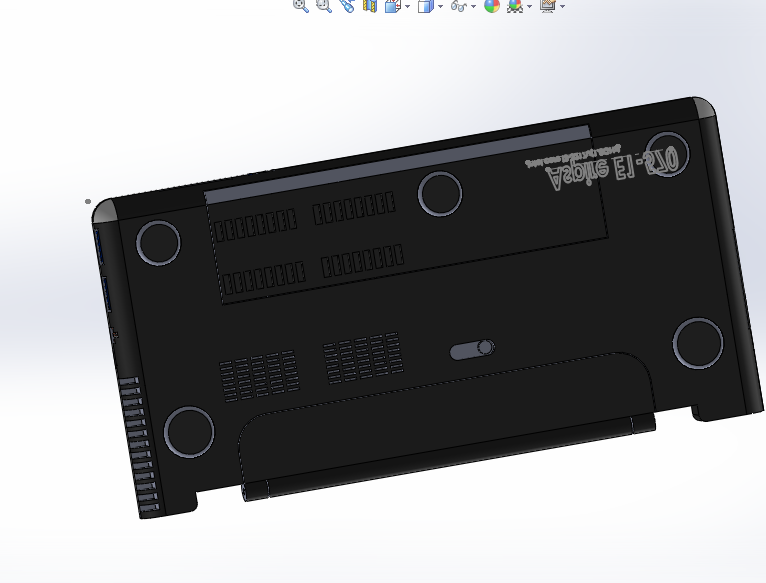
Task: Click the View Settings monitor icon
Action: click(x=548, y=5)
